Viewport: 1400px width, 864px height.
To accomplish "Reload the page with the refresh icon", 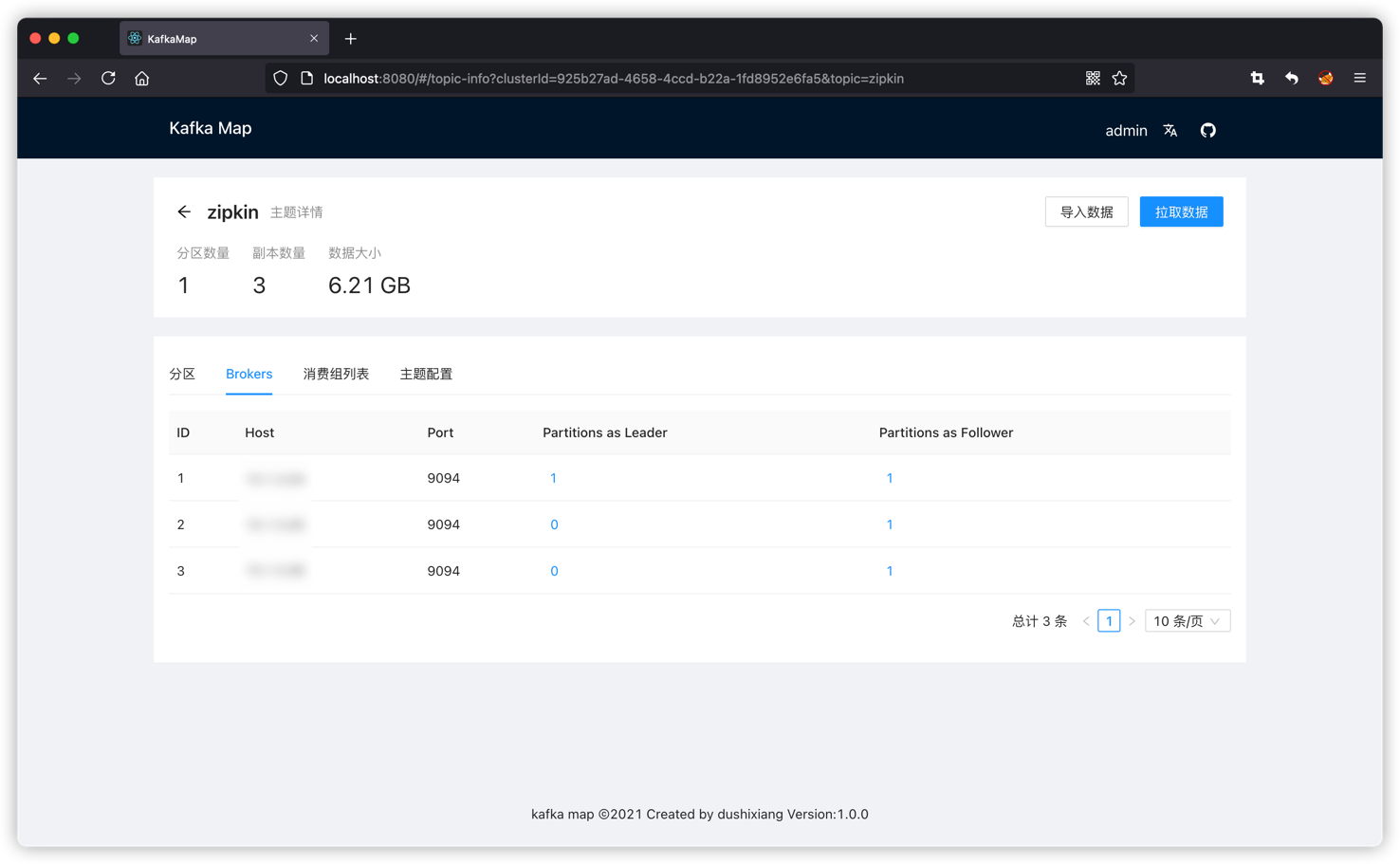I will [108, 79].
